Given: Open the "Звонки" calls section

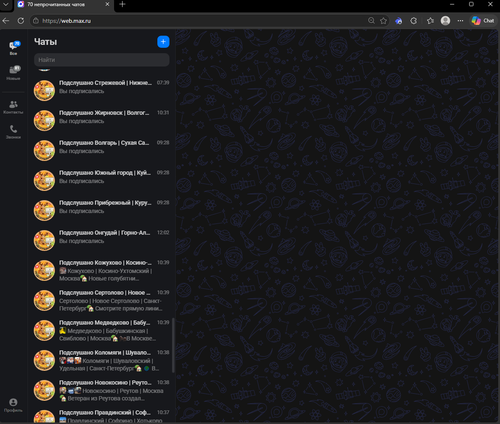Looking at the screenshot, I should [x=13, y=132].
